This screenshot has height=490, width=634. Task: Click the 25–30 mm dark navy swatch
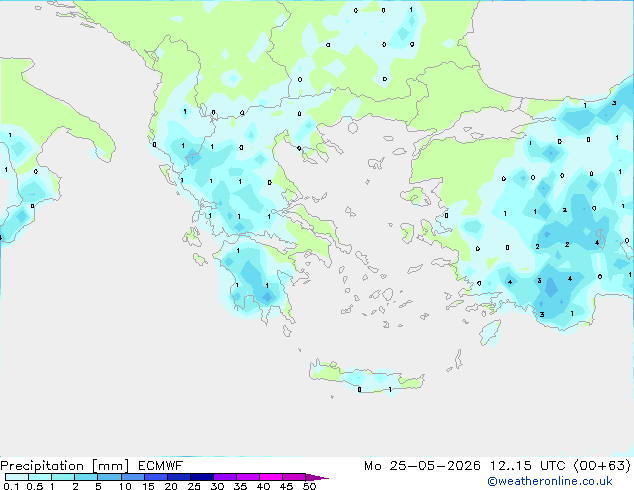point(202,477)
